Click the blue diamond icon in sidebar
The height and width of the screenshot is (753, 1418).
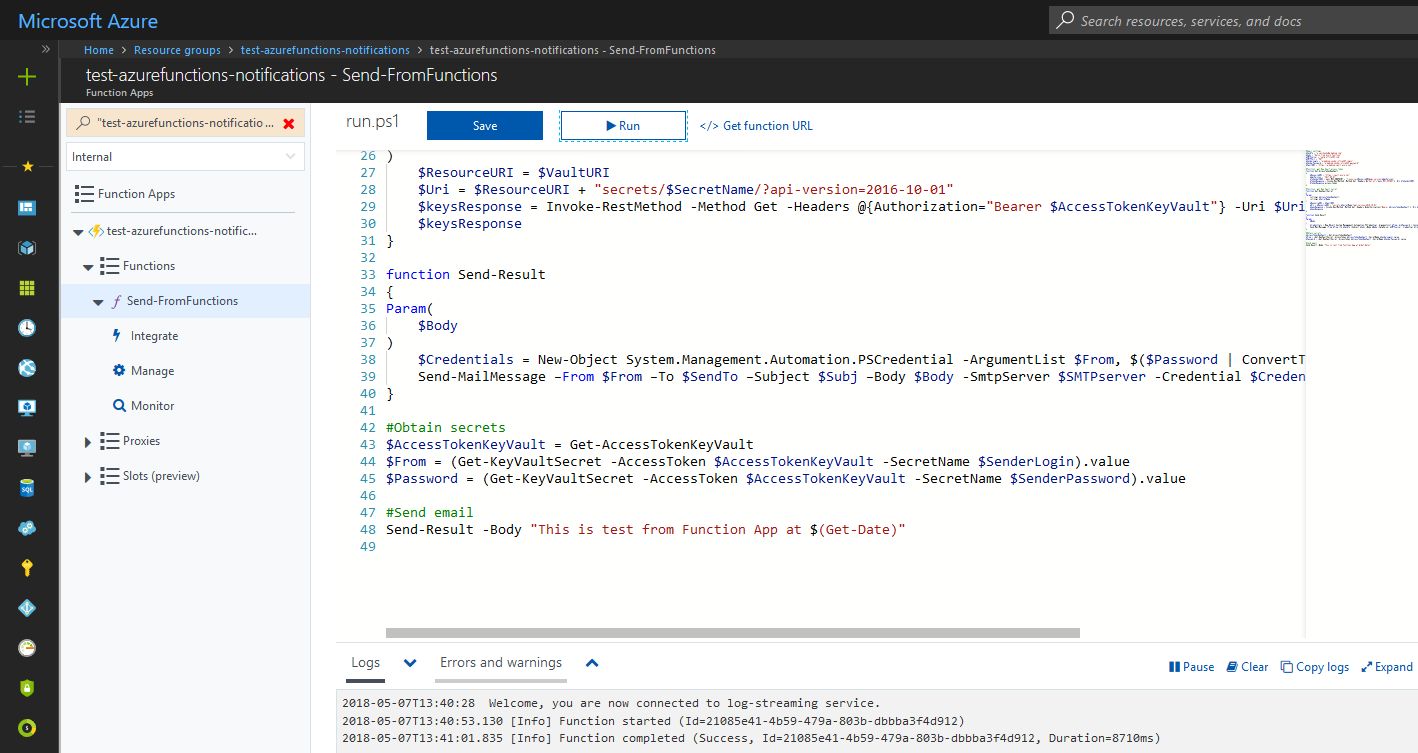pyautogui.click(x=27, y=608)
